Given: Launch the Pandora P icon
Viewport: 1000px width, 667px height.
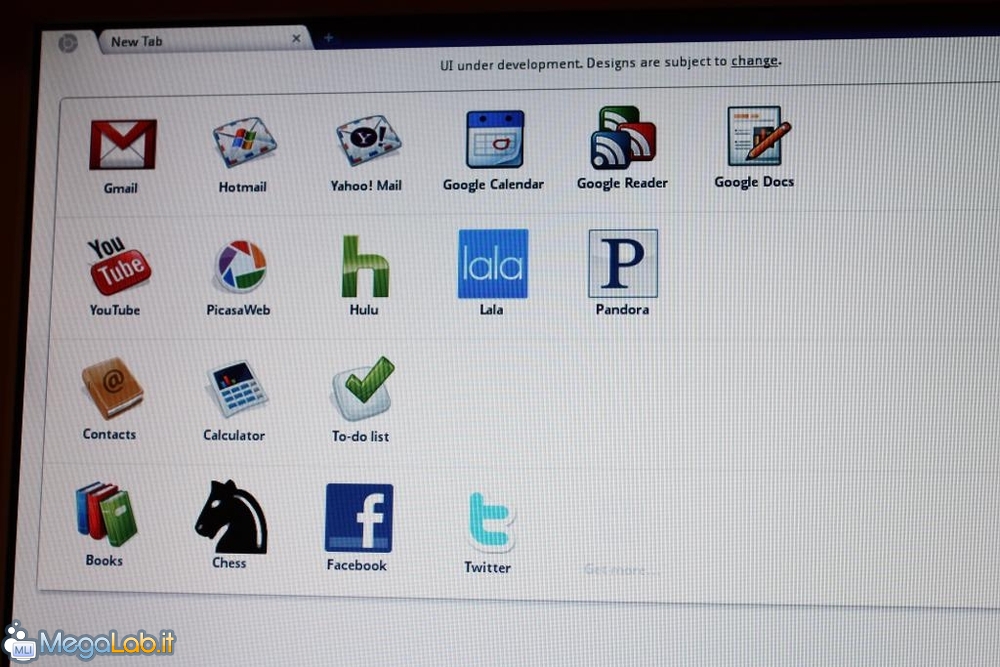Looking at the screenshot, I should pos(623,263).
